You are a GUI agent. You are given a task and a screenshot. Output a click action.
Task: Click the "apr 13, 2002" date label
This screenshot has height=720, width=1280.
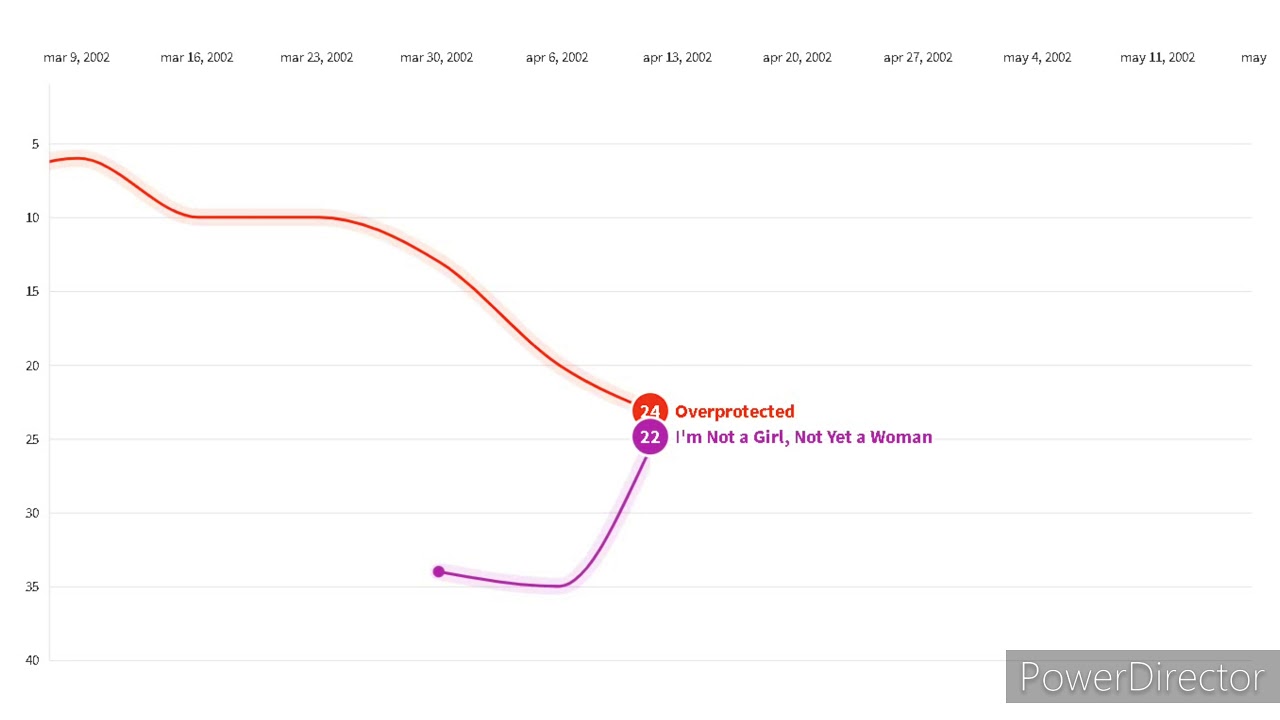click(677, 57)
